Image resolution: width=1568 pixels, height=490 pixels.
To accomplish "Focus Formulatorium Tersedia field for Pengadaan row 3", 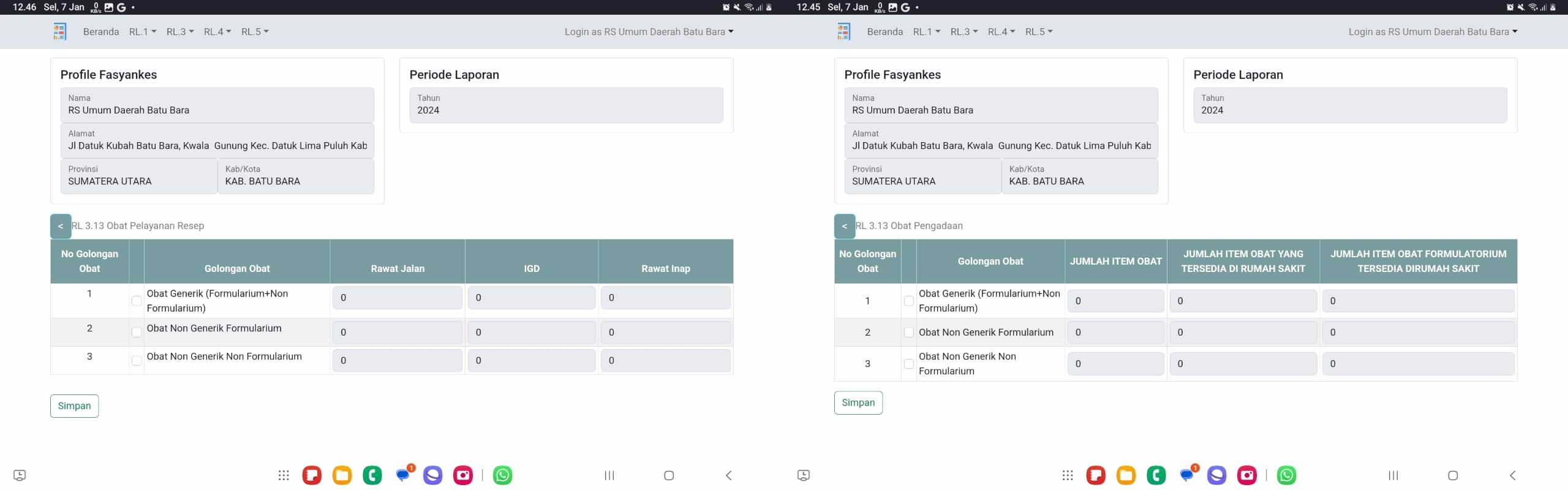I will click(x=1418, y=364).
